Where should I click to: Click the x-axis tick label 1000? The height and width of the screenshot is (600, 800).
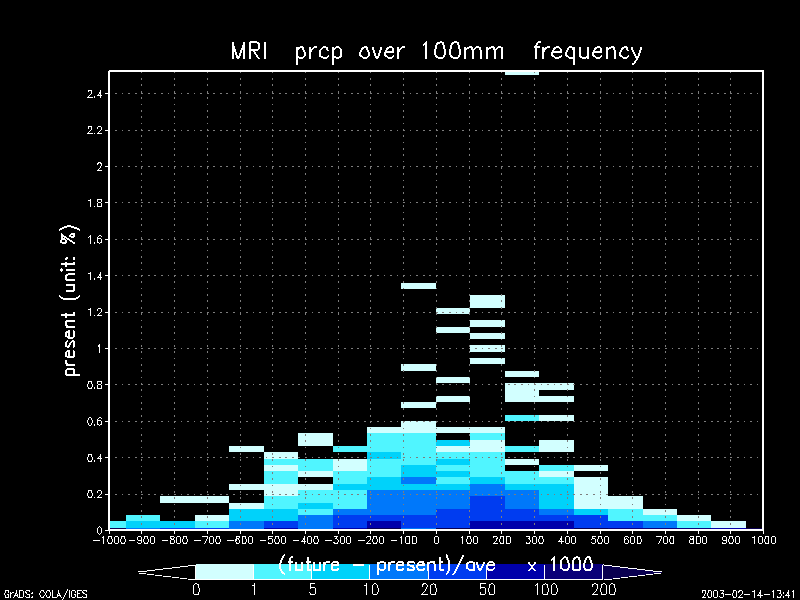765,540
